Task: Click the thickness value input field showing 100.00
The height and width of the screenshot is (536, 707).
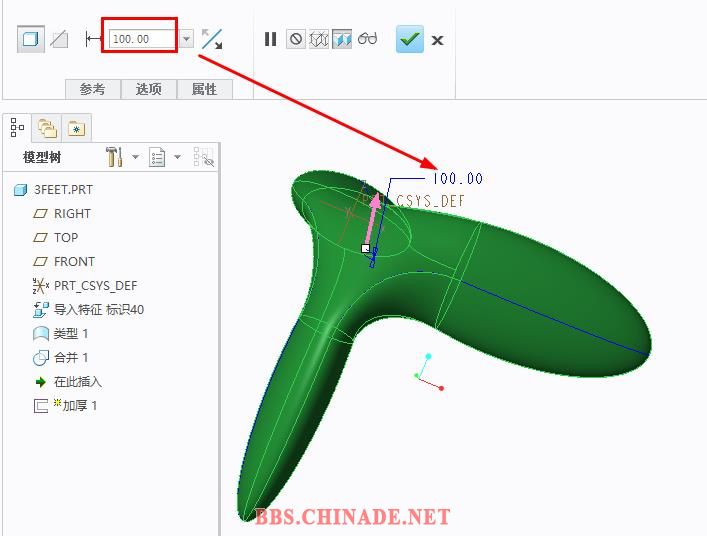Action: tap(143, 39)
